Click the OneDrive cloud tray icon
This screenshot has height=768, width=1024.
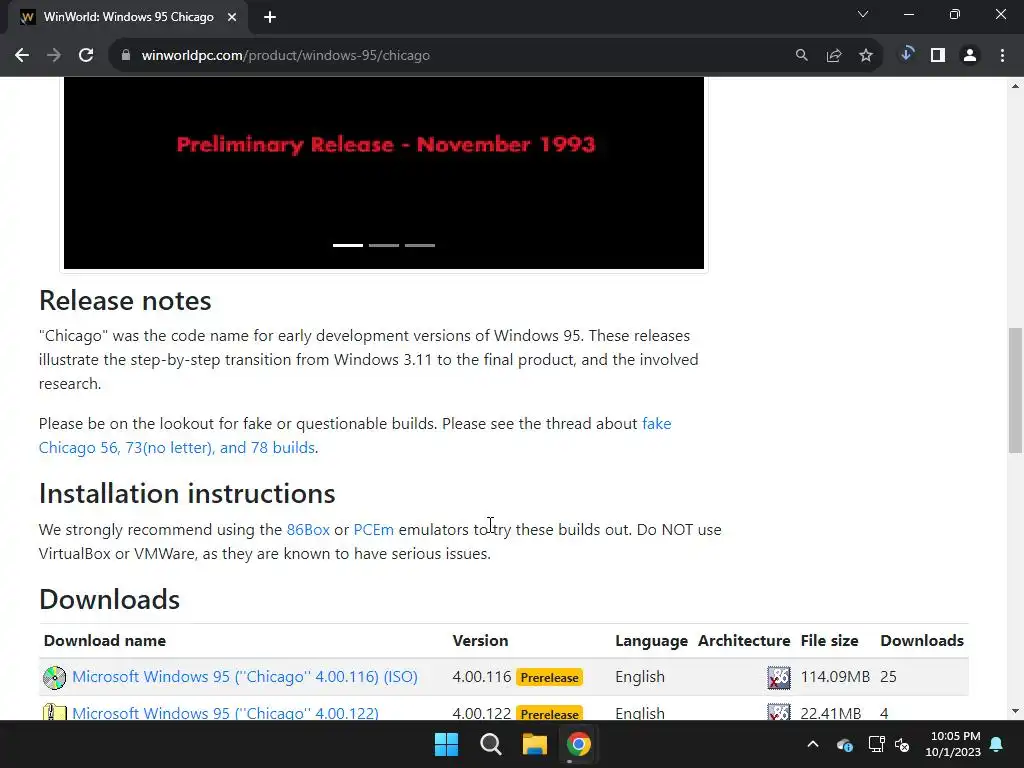844,744
